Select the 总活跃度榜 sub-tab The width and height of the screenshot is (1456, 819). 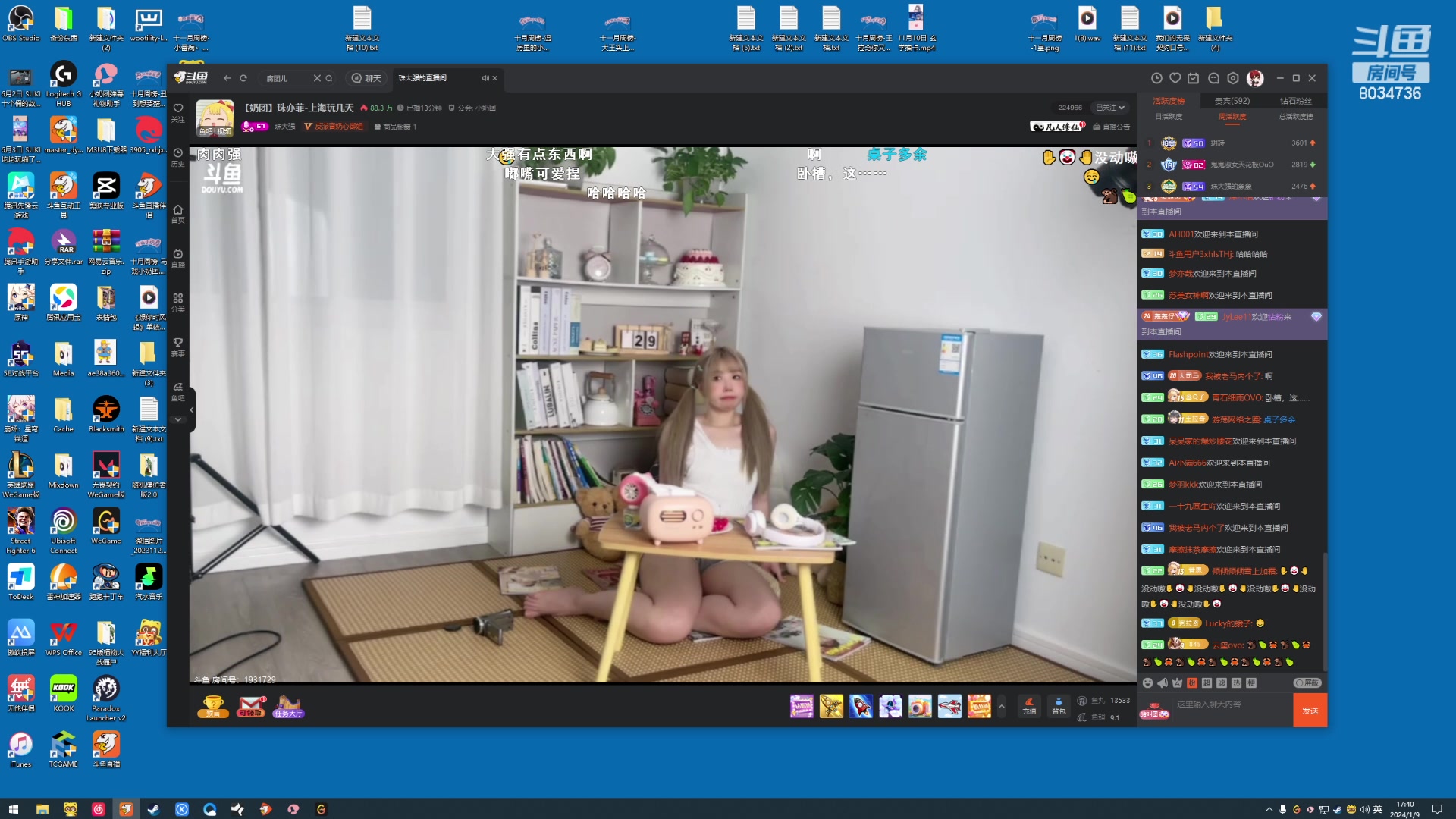point(1296,117)
